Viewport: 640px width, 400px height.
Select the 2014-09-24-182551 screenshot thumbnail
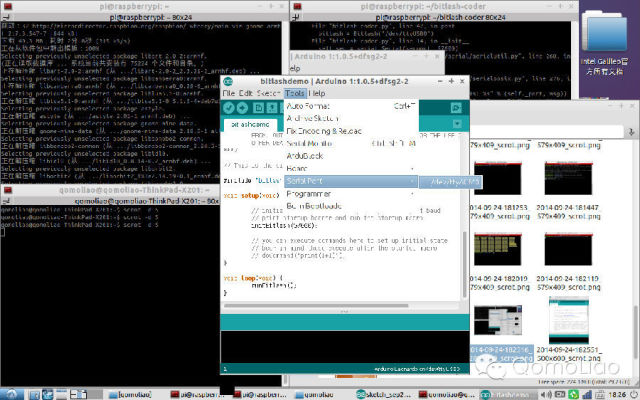(569, 320)
